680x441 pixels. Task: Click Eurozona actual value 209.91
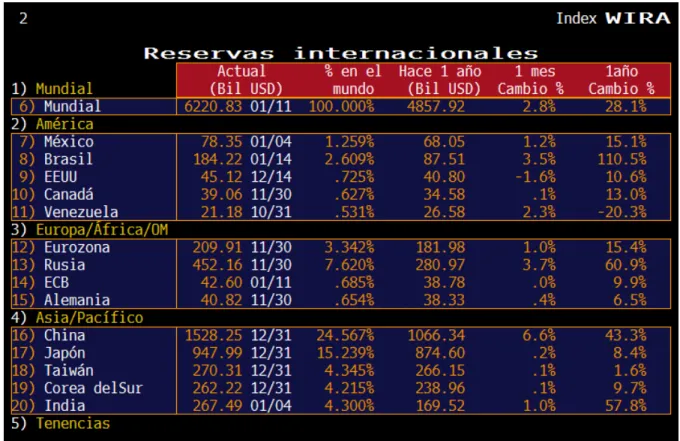click(x=217, y=247)
